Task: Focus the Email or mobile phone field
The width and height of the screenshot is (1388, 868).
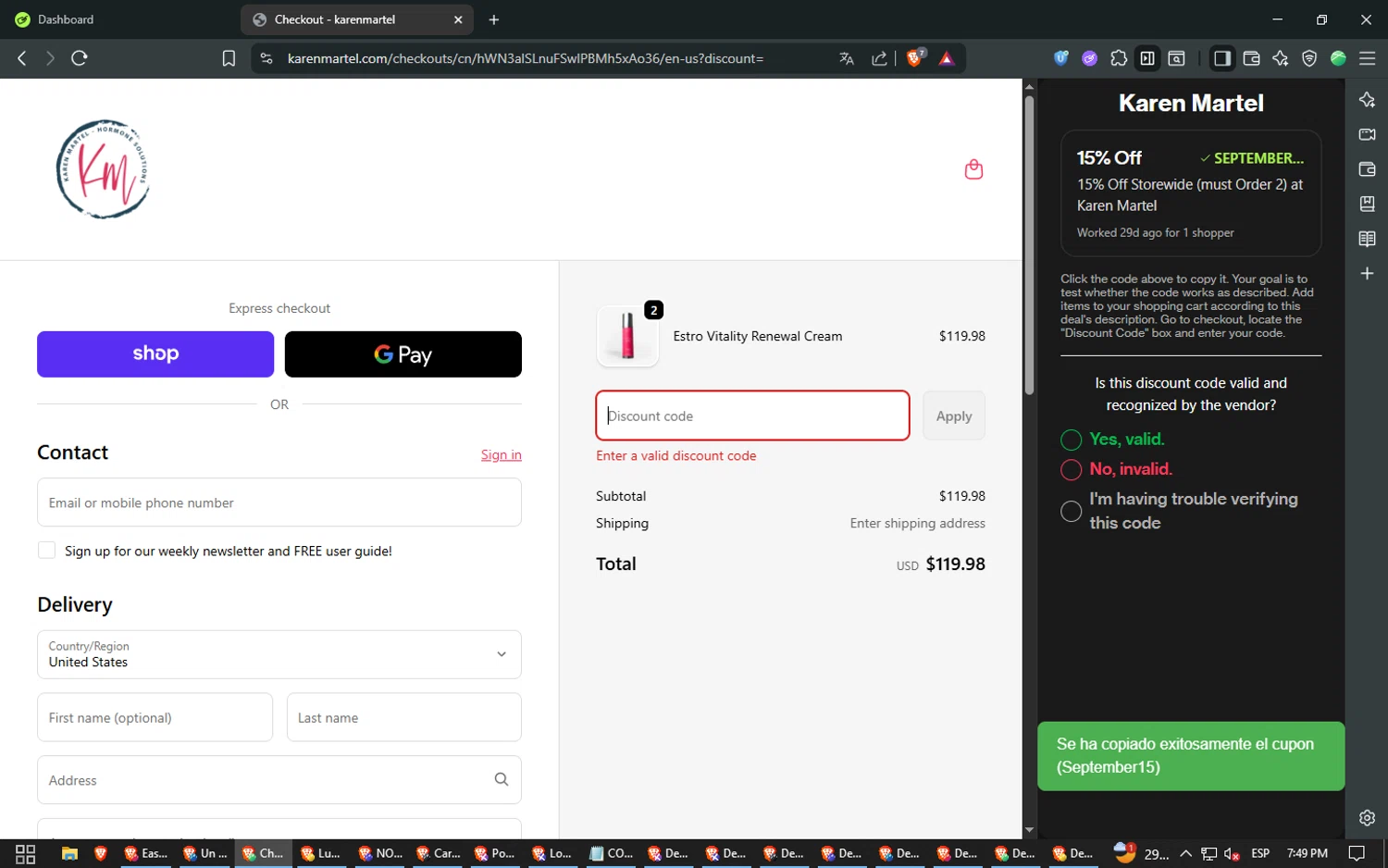Action: pos(279,502)
